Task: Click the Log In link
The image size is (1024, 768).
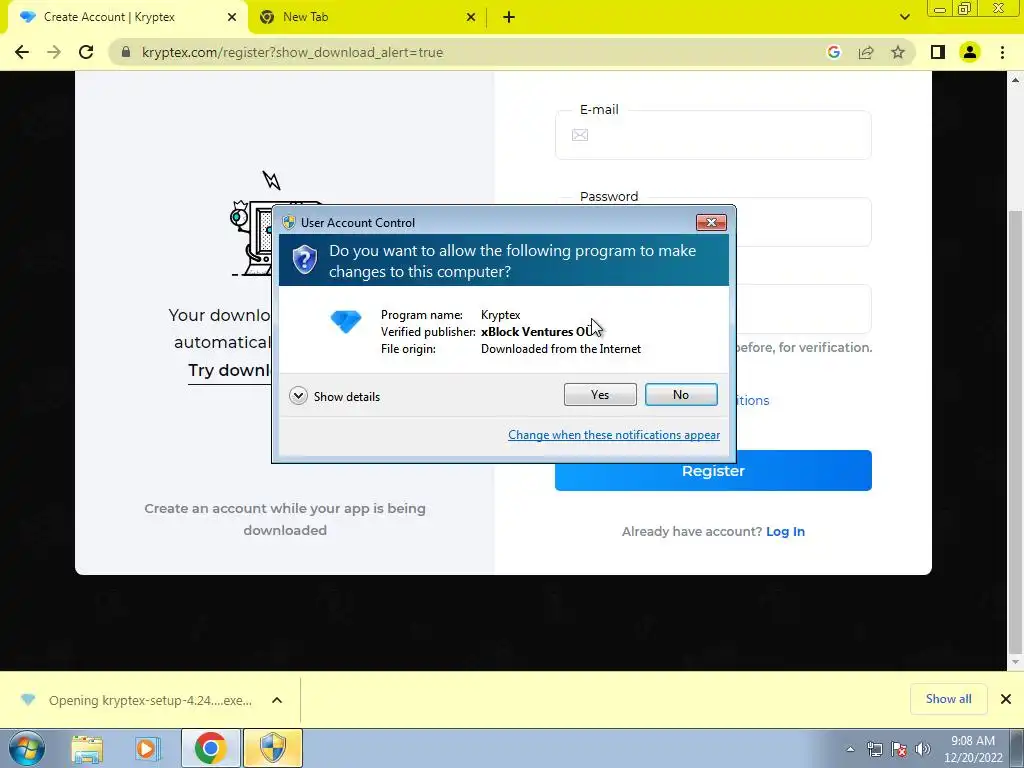Action: click(x=785, y=532)
